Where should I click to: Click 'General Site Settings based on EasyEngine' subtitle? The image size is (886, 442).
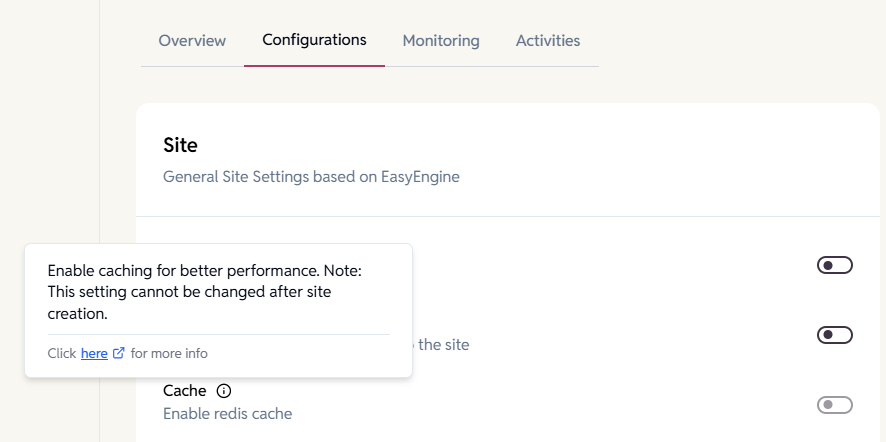tap(311, 177)
